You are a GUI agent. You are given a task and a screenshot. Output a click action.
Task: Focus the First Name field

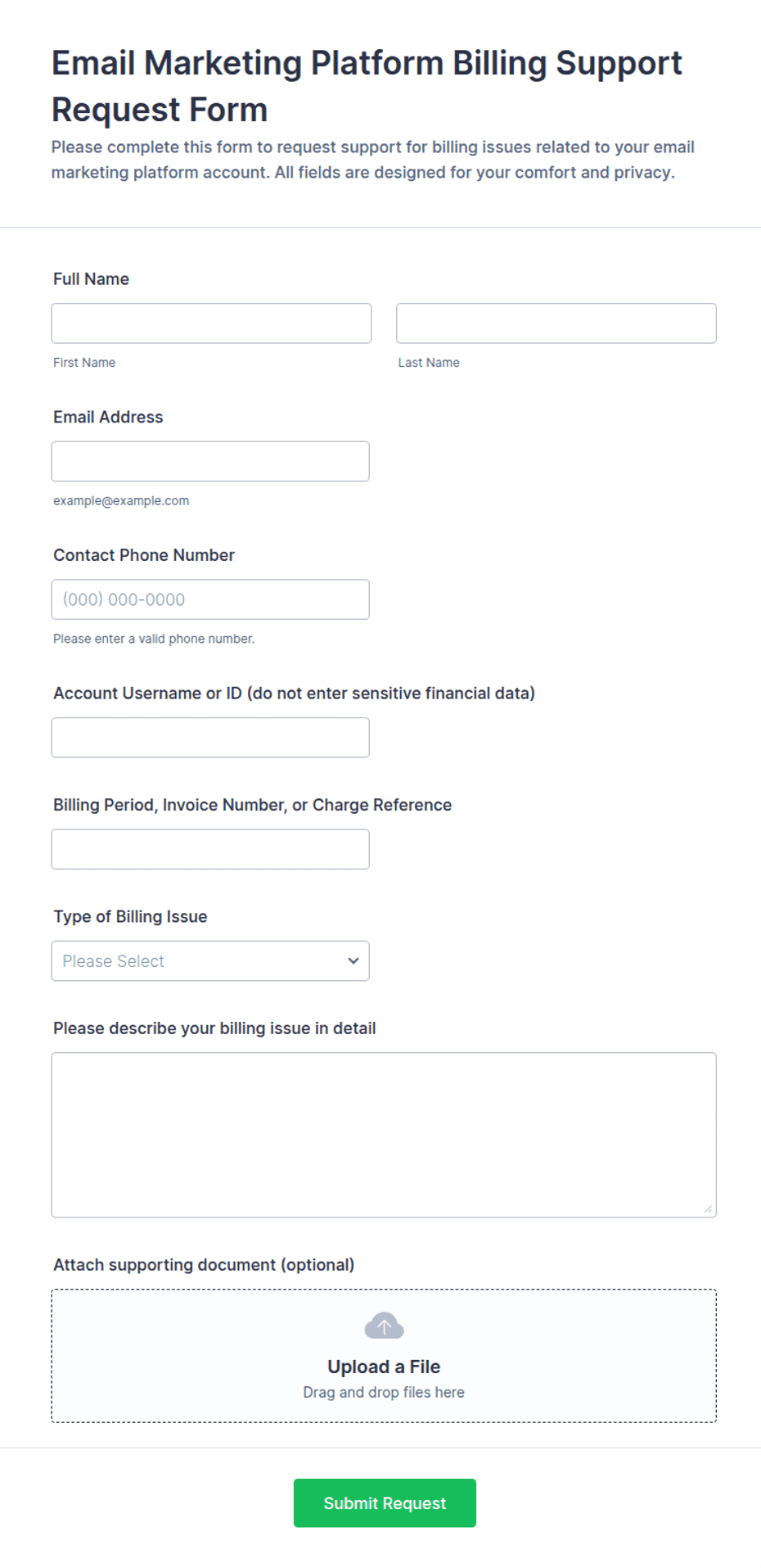click(x=211, y=323)
